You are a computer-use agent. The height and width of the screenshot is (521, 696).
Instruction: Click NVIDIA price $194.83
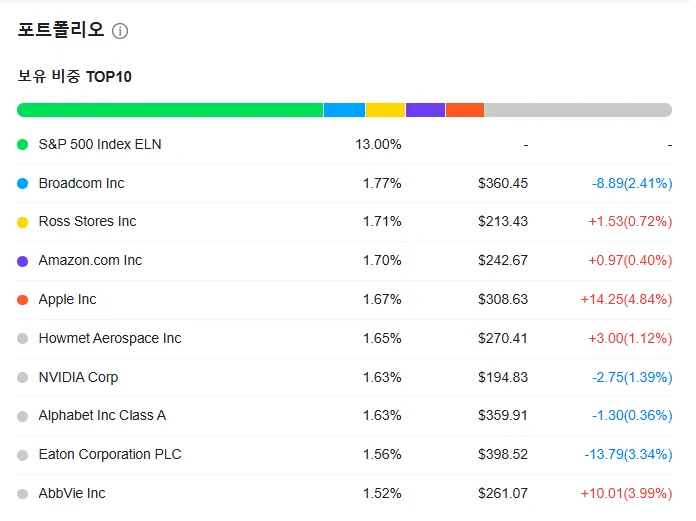click(503, 377)
